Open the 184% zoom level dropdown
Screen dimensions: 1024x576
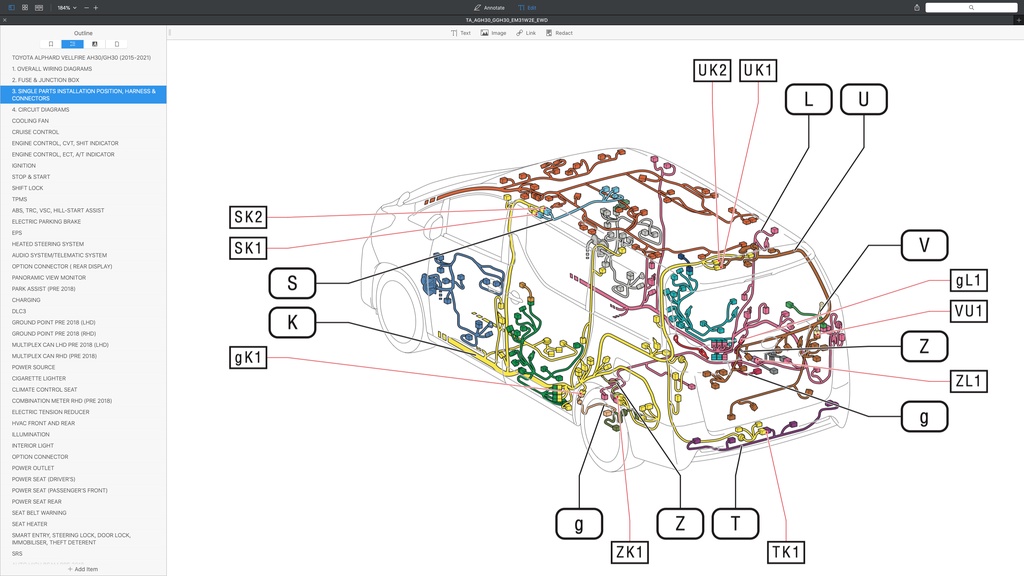pyautogui.click(x=67, y=8)
